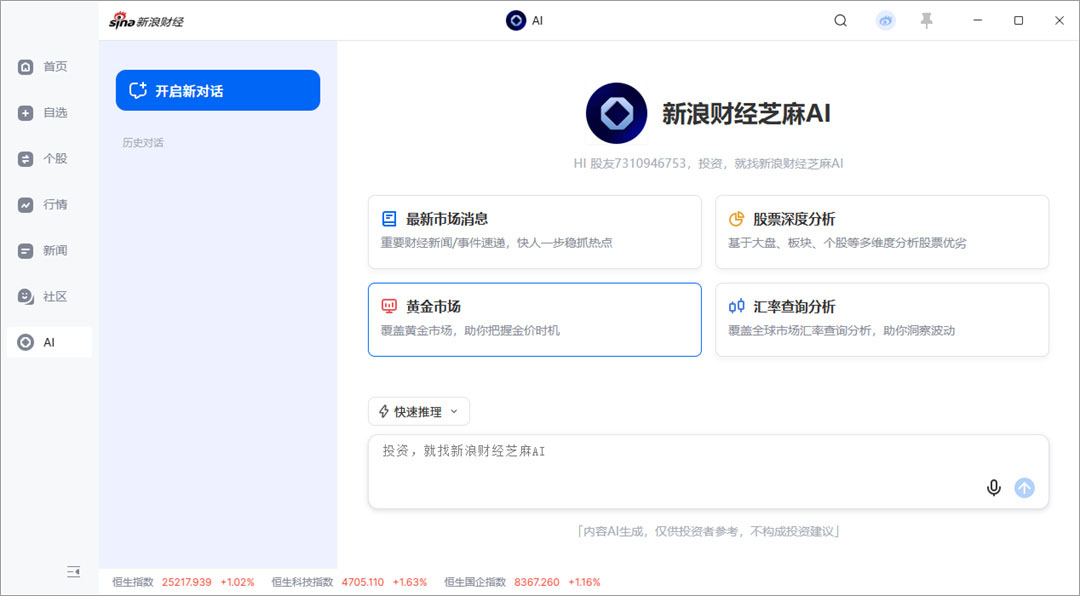Click the 新闻 news icon
Screen dimensions: 1080x596
tap(25, 251)
